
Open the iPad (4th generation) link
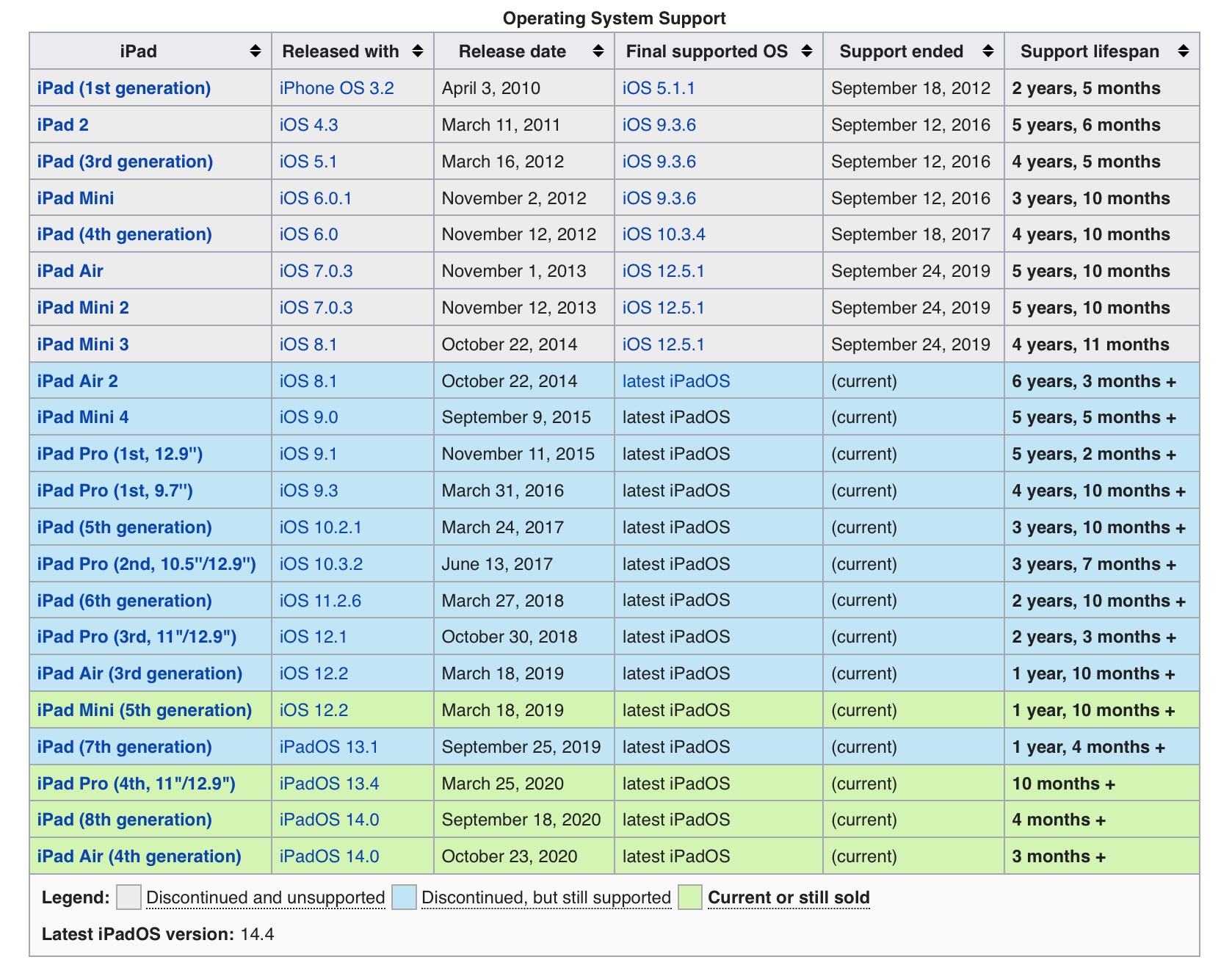(125, 234)
